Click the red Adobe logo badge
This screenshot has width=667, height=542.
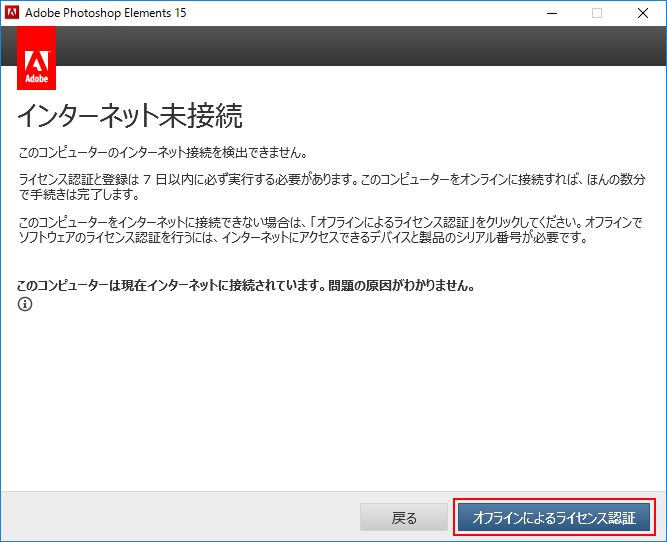[x=37, y=58]
